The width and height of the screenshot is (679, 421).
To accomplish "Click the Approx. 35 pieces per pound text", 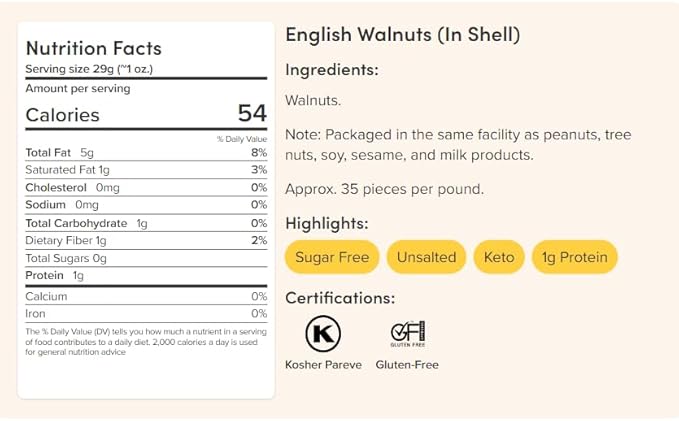I will tap(385, 189).
